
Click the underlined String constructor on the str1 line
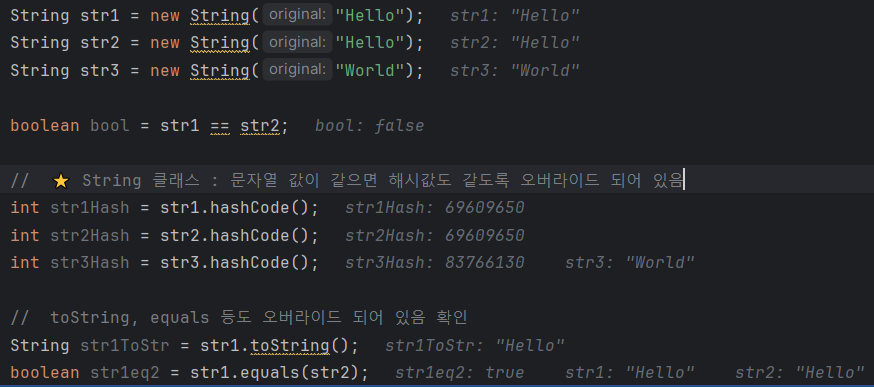220,16
